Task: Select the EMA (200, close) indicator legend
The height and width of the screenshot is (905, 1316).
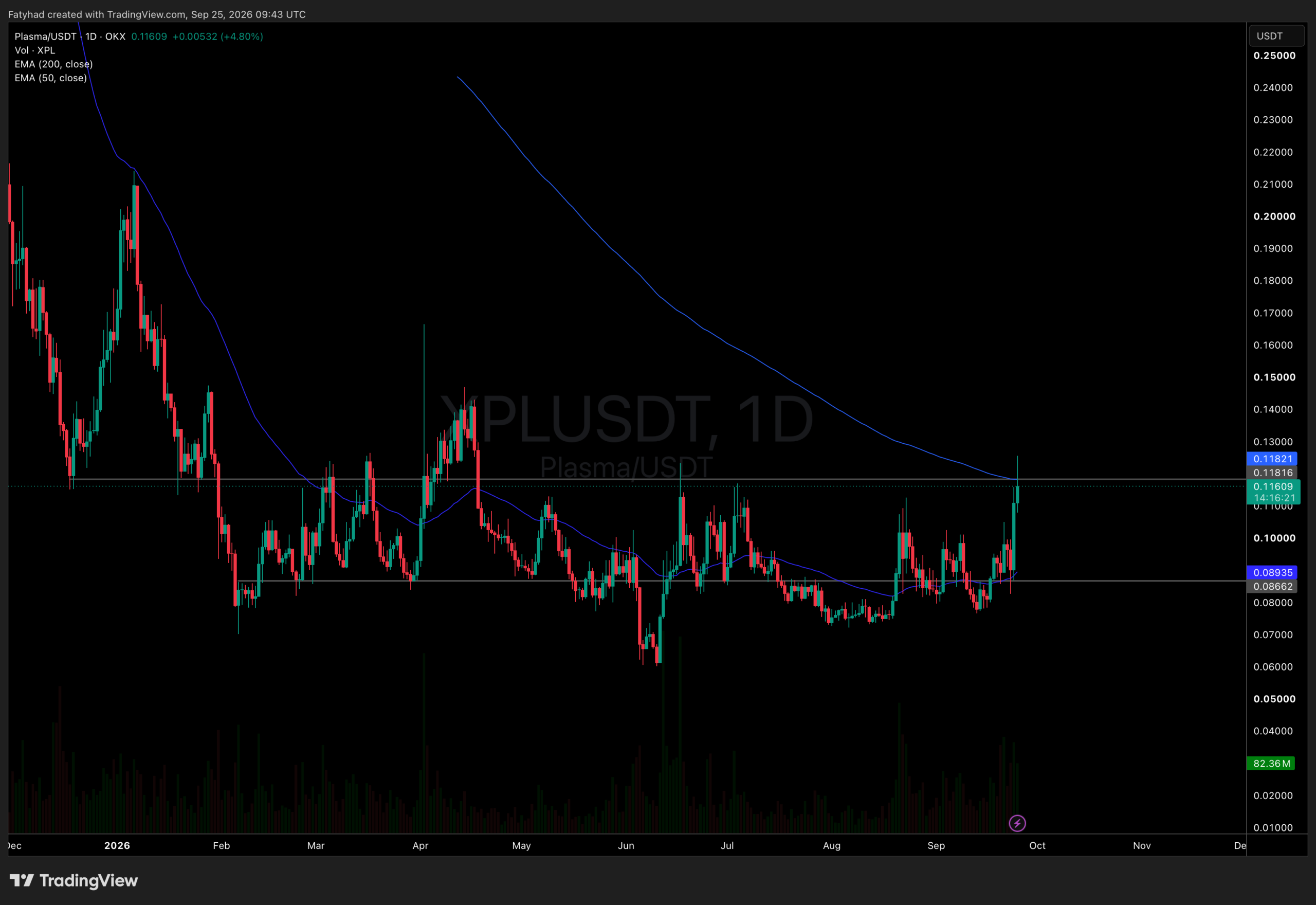Action: coord(53,64)
